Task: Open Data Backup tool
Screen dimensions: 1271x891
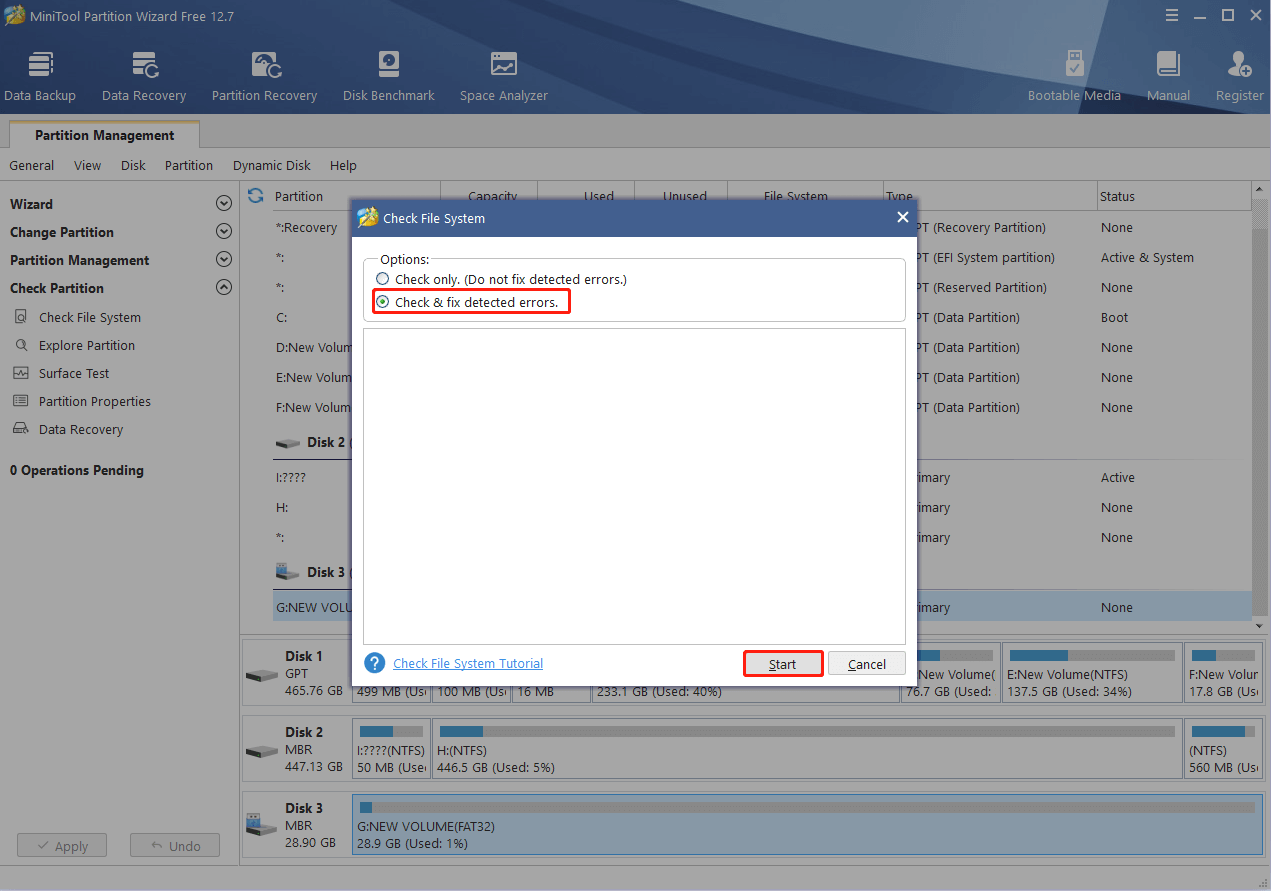Action: [40, 77]
